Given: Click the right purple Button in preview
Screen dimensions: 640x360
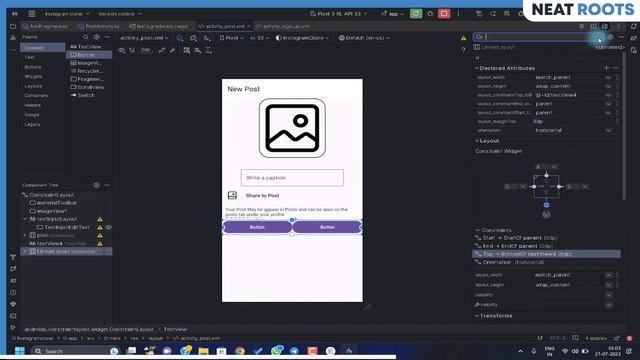Looking at the screenshot, I should (x=327, y=227).
